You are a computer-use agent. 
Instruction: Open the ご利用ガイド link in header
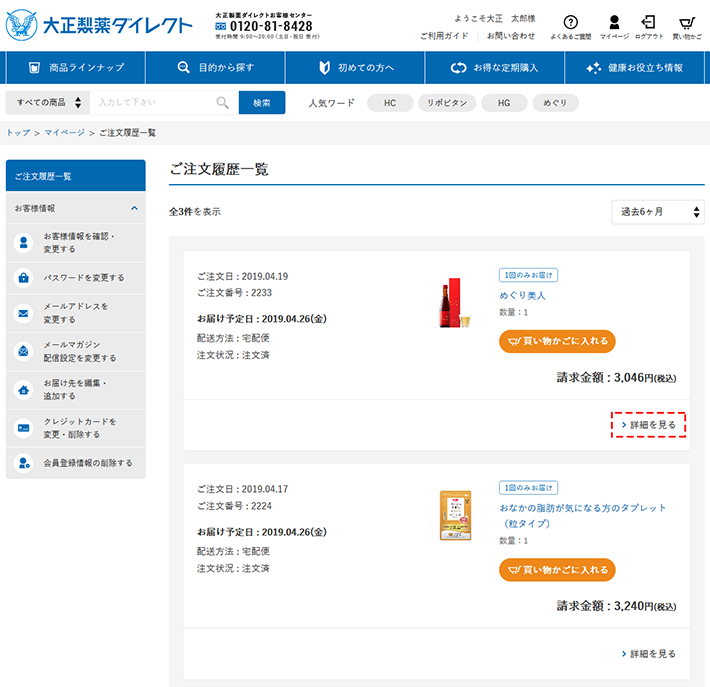point(444,36)
